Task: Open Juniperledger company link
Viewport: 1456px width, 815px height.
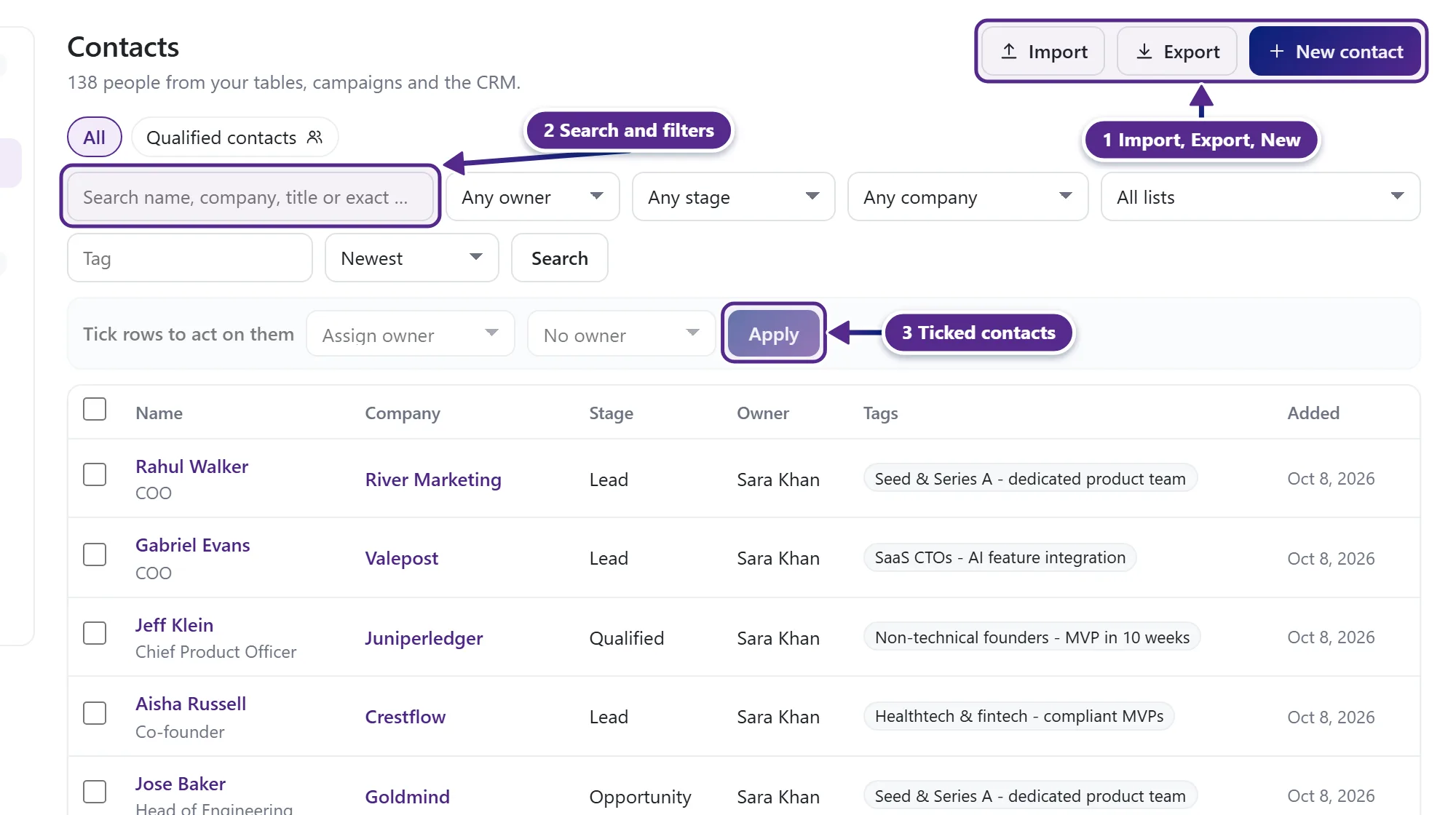Action: (424, 638)
